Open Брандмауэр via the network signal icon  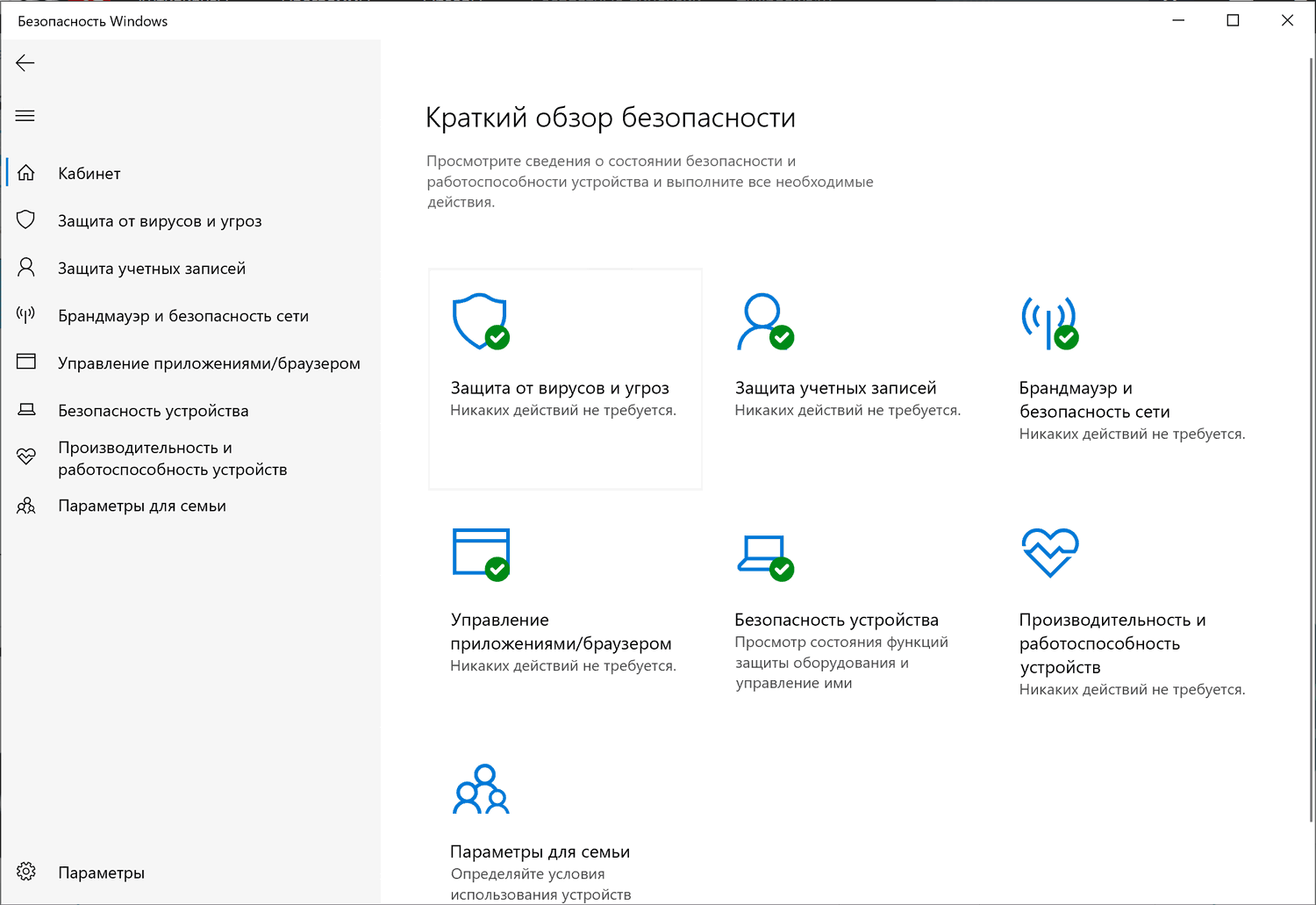tap(26, 314)
